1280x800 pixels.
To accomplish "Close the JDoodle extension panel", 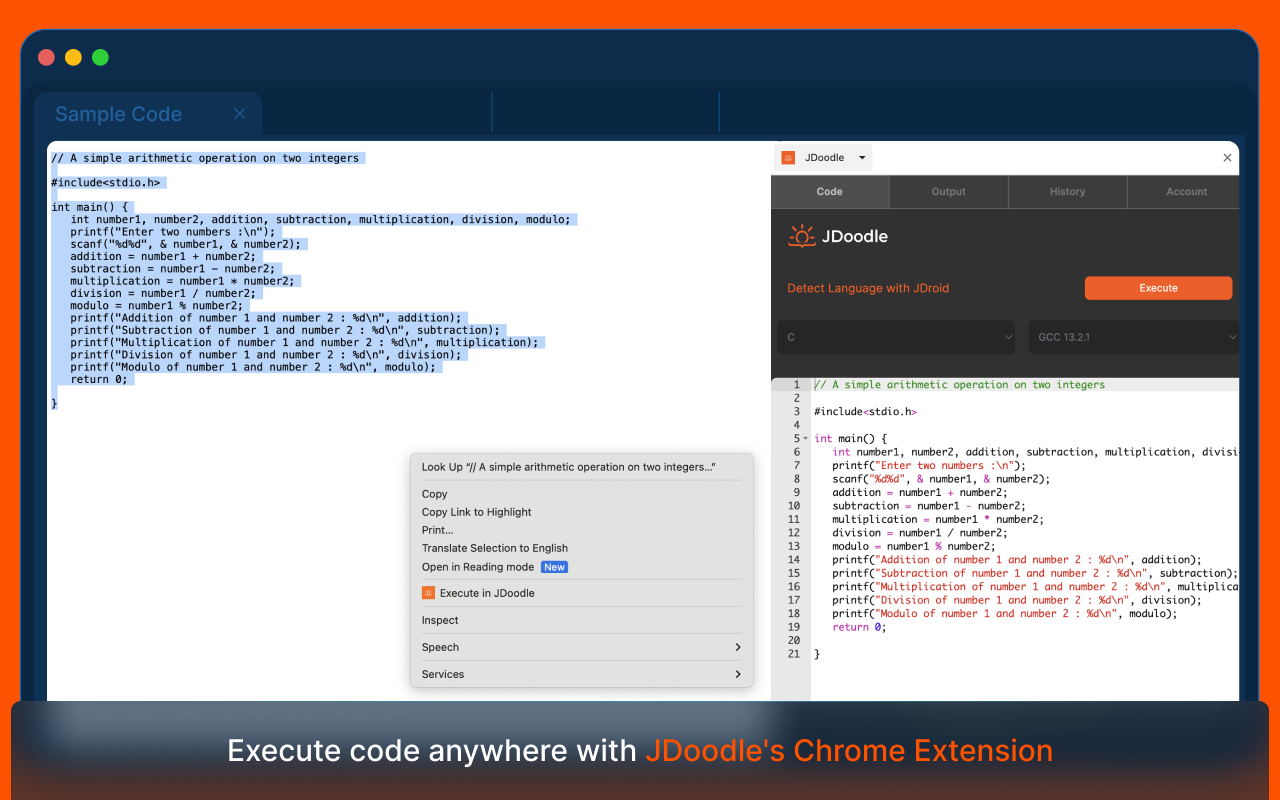I will pyautogui.click(x=1228, y=158).
